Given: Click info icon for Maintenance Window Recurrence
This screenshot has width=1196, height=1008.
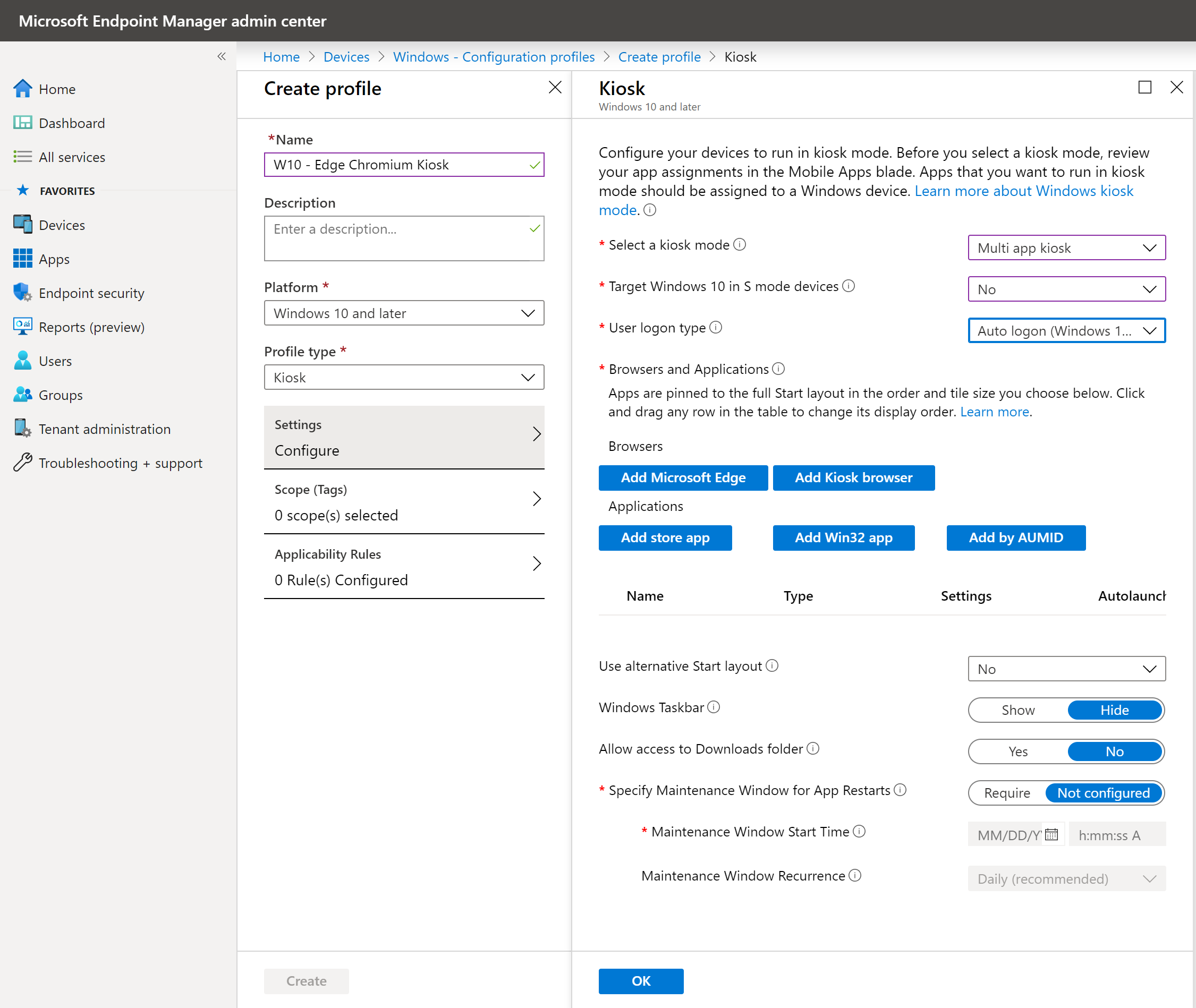Looking at the screenshot, I should 855,875.
